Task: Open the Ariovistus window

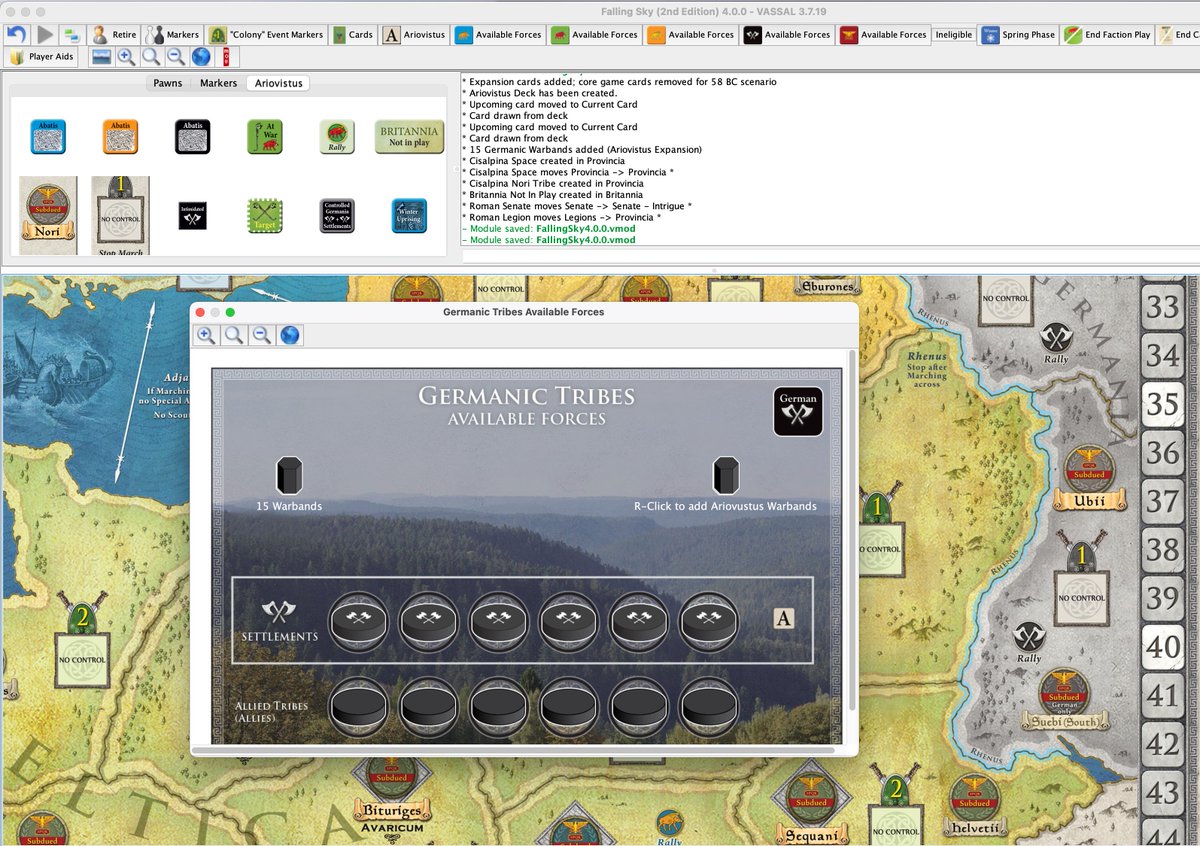Action: pos(415,33)
